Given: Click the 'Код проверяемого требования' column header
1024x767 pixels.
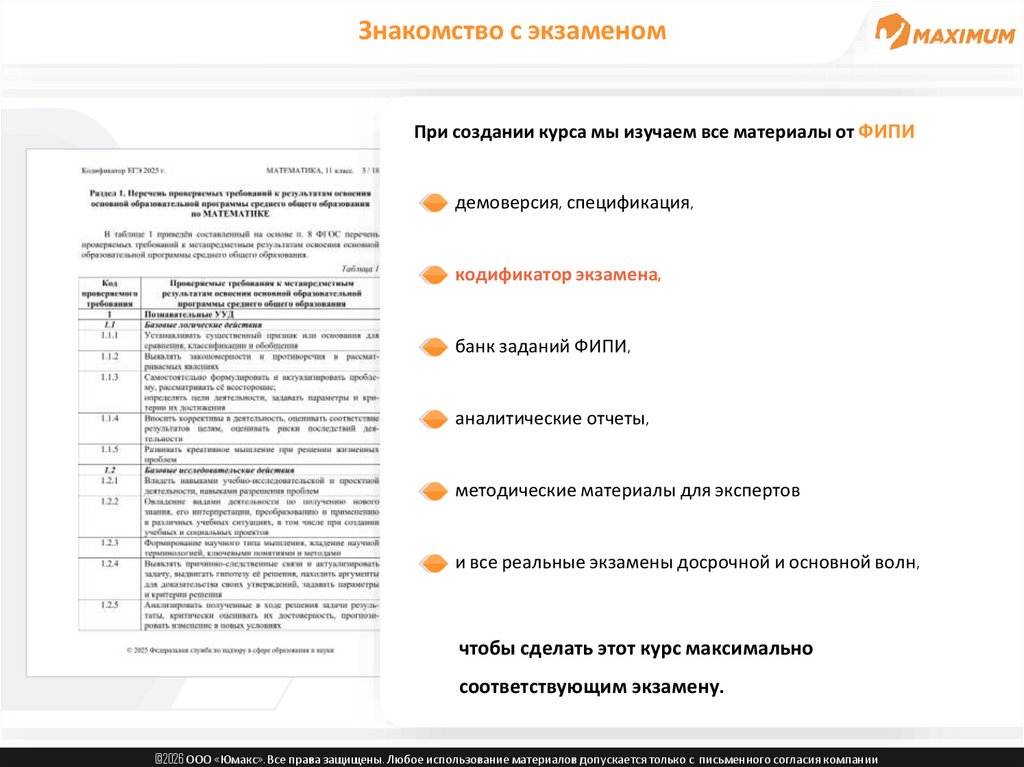Looking at the screenshot, I should coord(110,293).
